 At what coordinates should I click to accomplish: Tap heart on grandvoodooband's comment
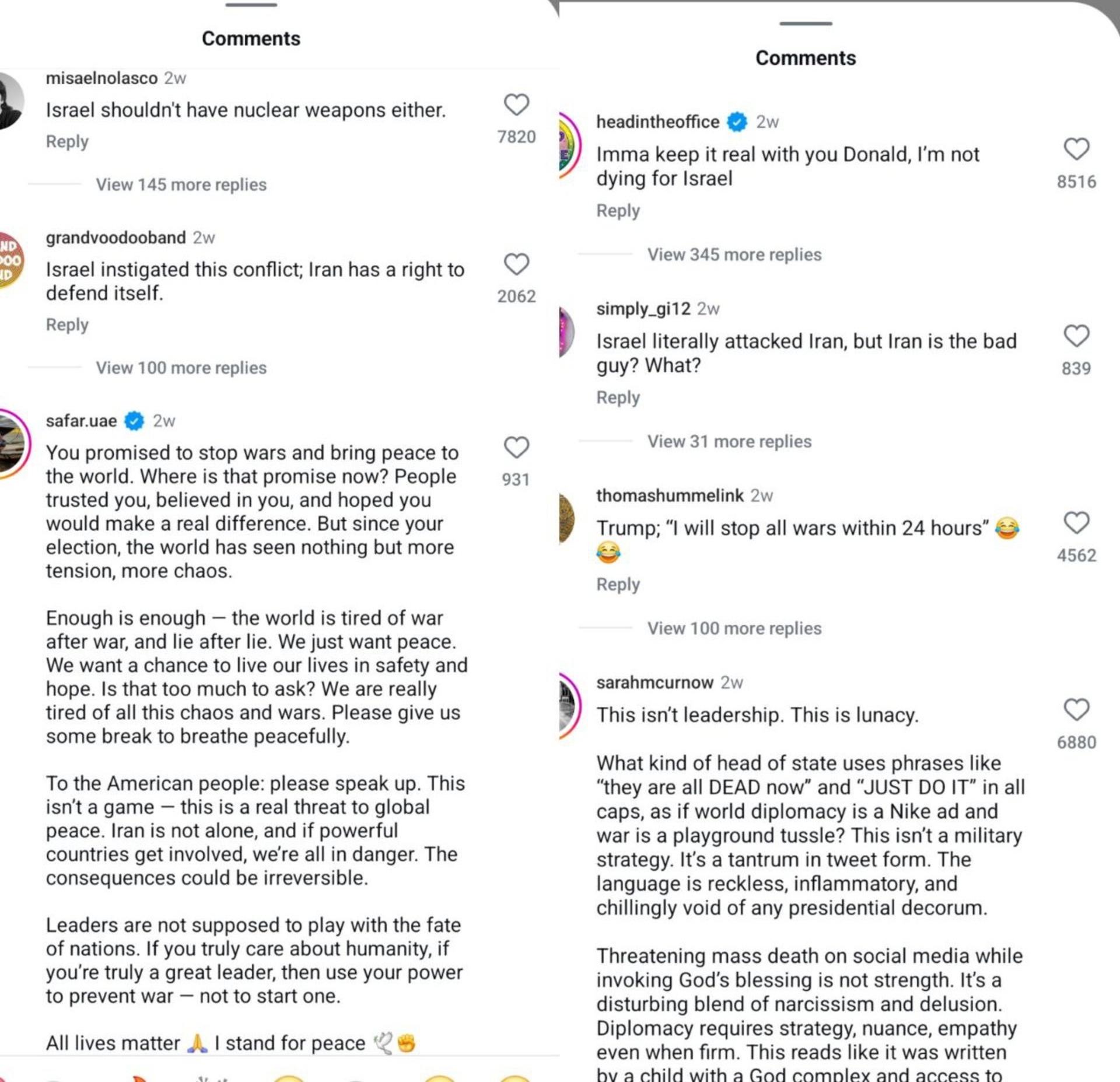pyautogui.click(x=516, y=264)
